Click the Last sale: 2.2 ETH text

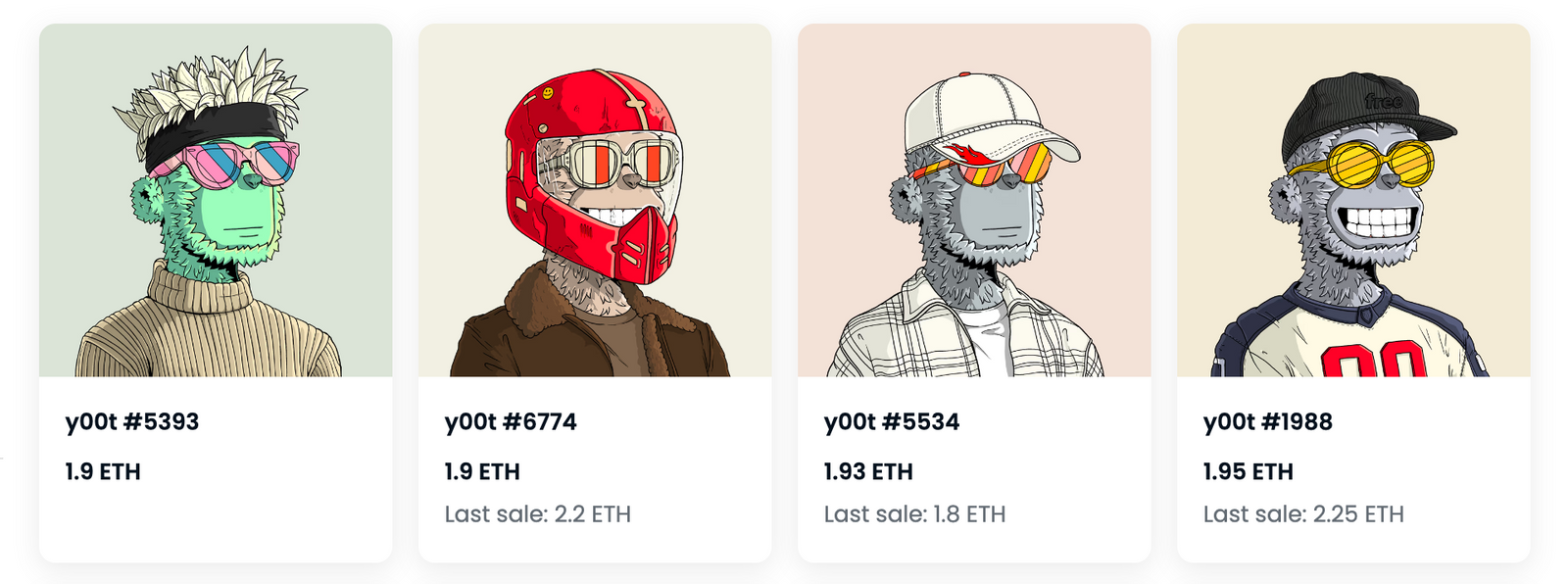click(x=538, y=513)
